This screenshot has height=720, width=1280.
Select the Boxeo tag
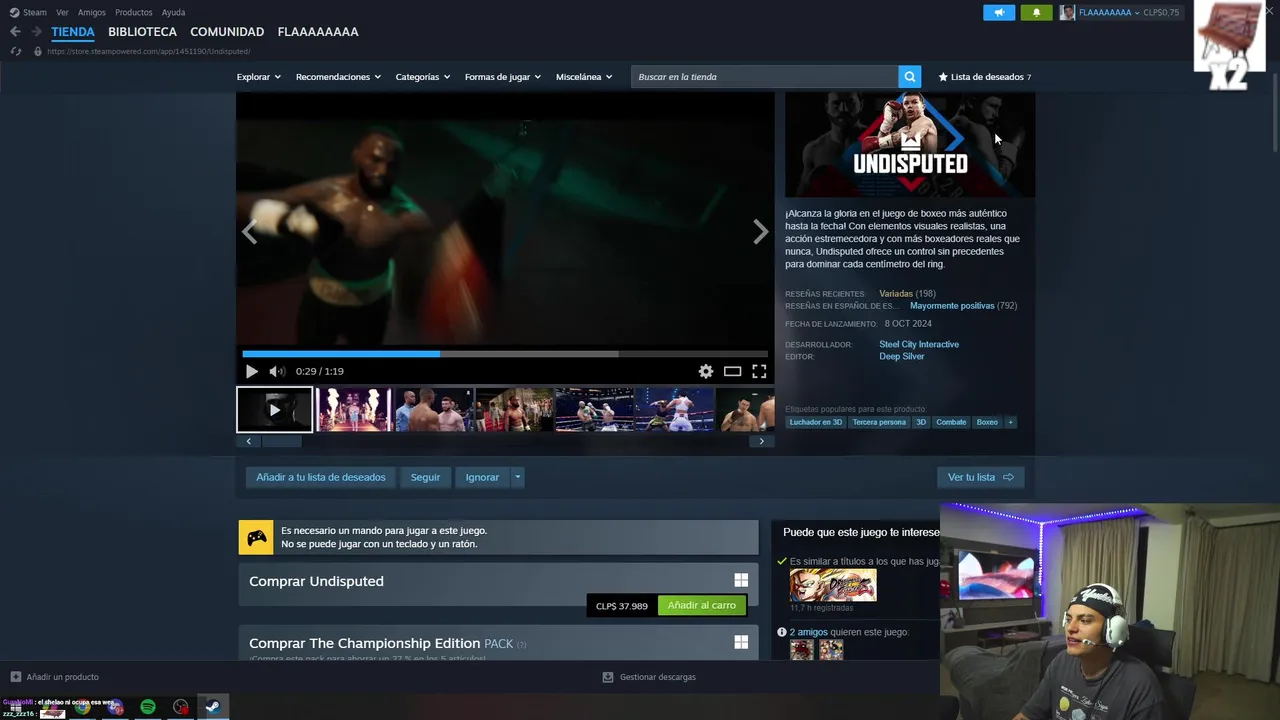point(987,422)
